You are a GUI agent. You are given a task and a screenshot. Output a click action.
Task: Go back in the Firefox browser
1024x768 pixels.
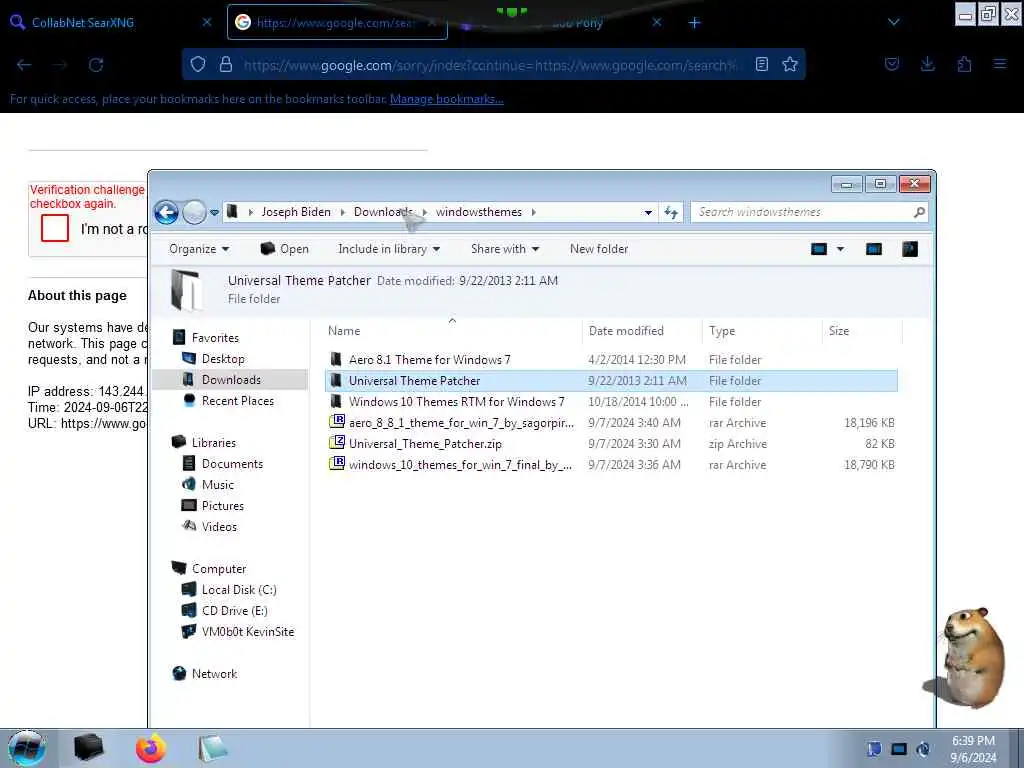tap(24, 65)
